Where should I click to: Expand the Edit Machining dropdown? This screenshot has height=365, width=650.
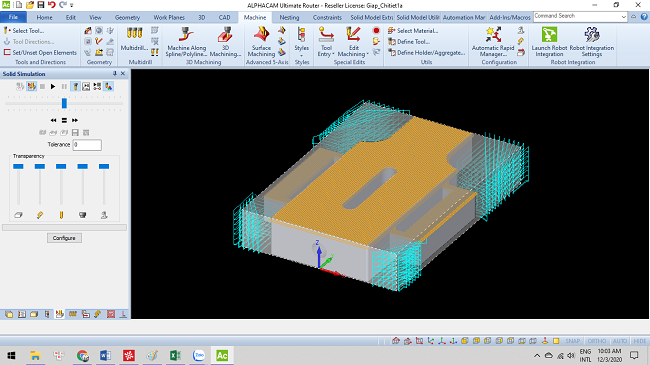click(353, 41)
